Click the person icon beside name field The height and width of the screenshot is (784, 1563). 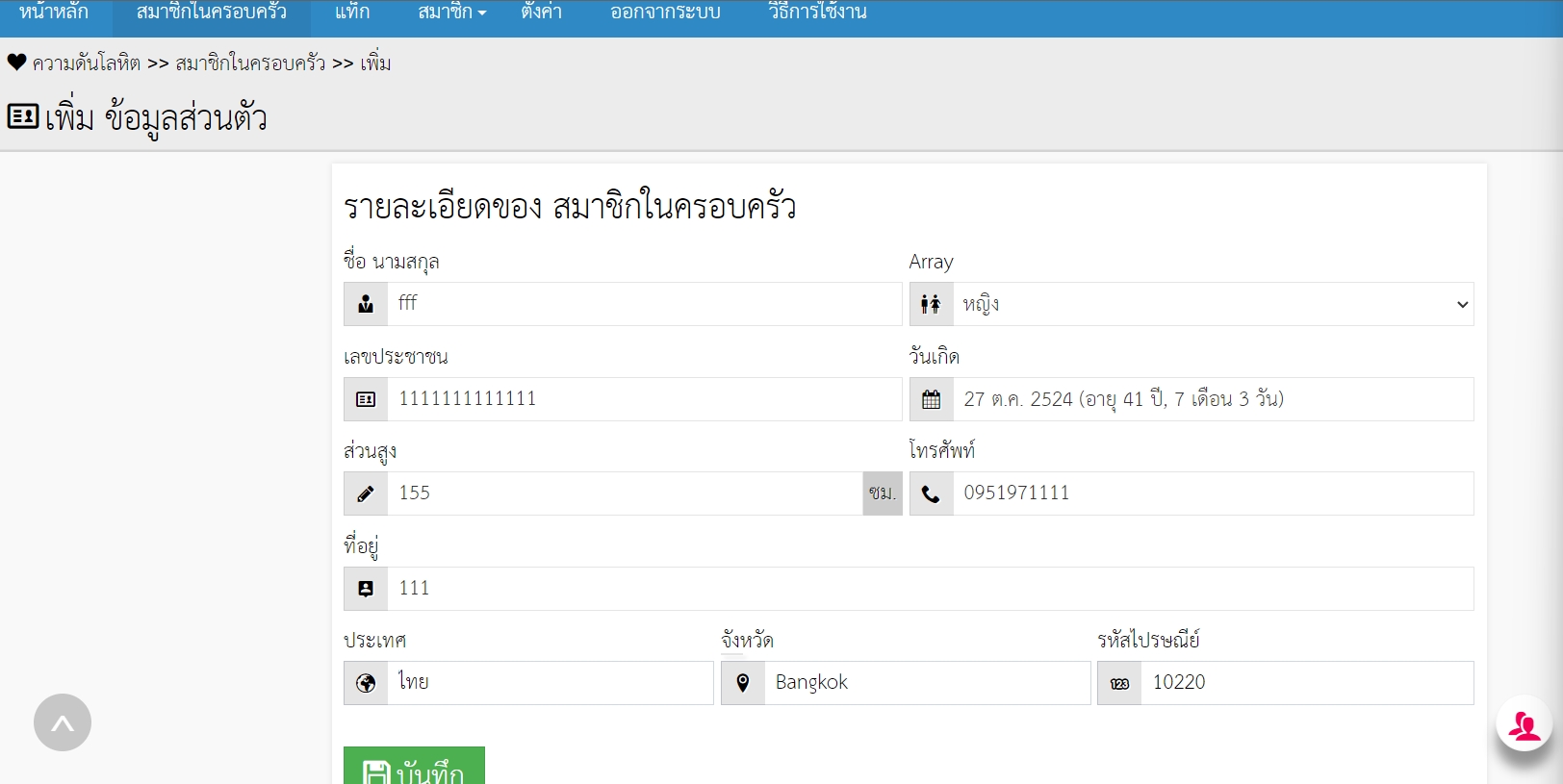pyautogui.click(x=366, y=304)
